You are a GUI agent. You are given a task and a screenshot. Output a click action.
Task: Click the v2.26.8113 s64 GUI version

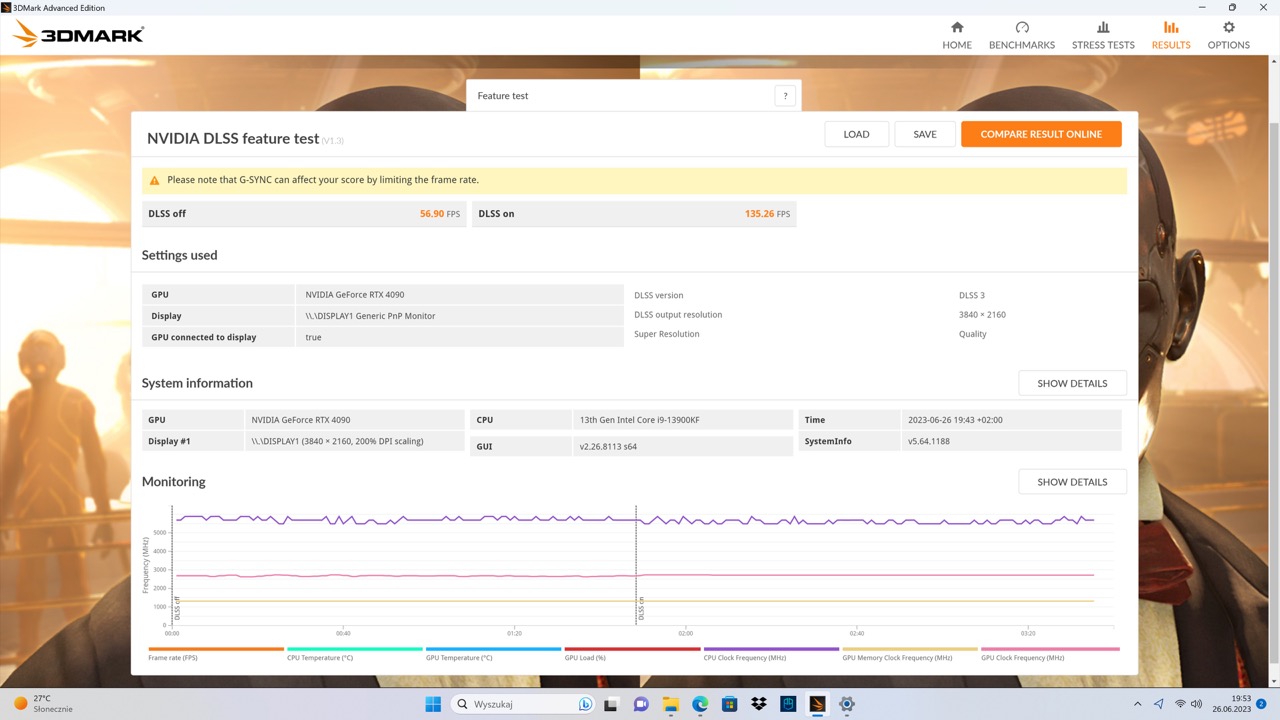click(608, 446)
